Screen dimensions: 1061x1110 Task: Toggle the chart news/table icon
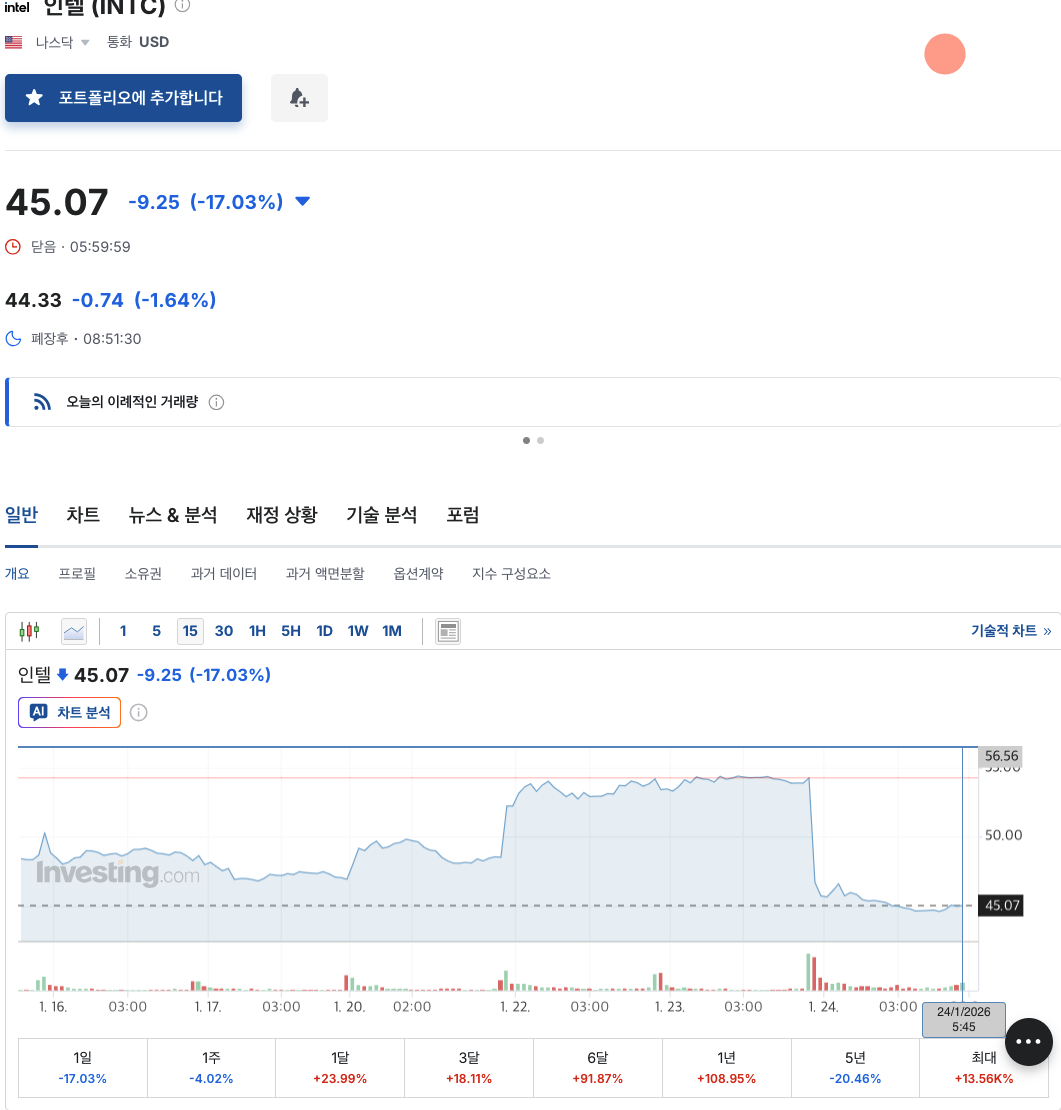click(448, 631)
